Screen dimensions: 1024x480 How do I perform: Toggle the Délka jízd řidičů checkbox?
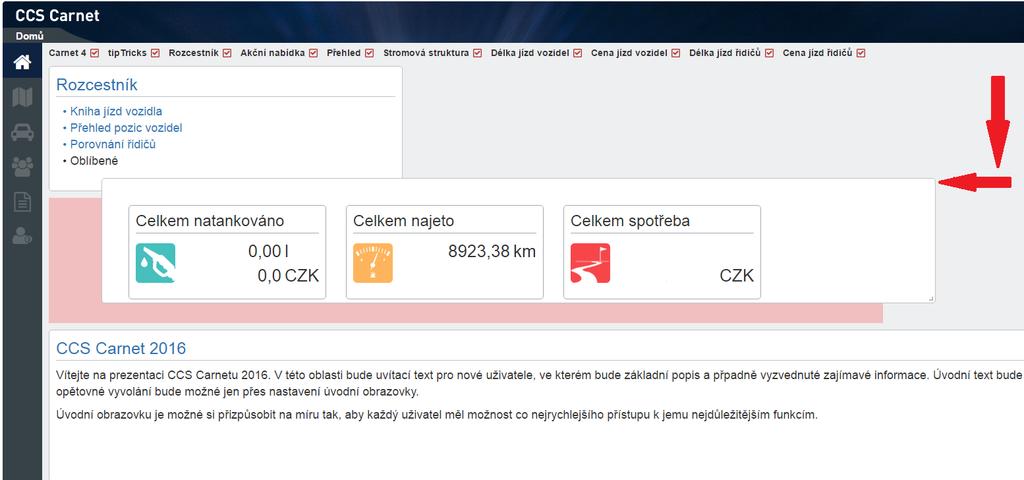(x=769, y=54)
